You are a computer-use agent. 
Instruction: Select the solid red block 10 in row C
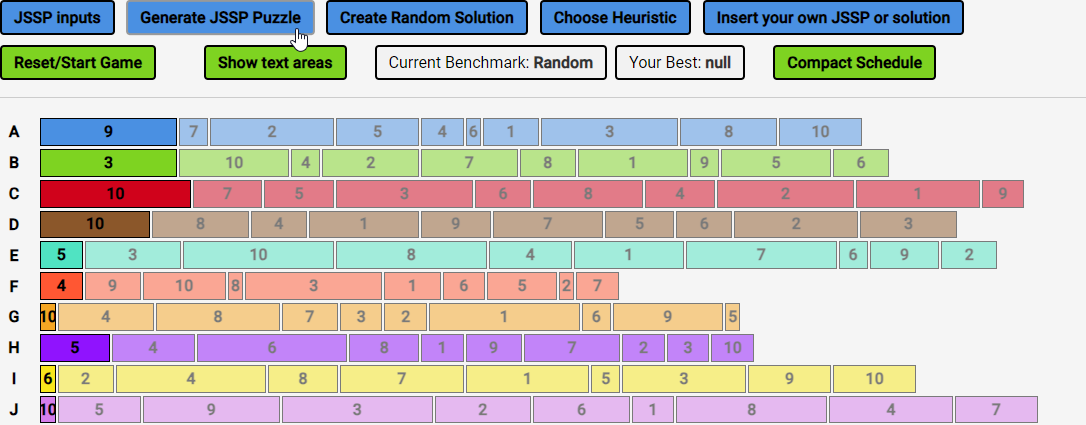click(115, 194)
